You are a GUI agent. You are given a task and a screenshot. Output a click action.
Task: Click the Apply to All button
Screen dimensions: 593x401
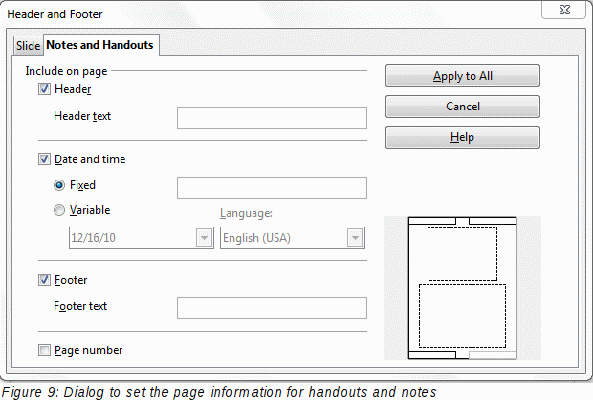click(x=463, y=76)
